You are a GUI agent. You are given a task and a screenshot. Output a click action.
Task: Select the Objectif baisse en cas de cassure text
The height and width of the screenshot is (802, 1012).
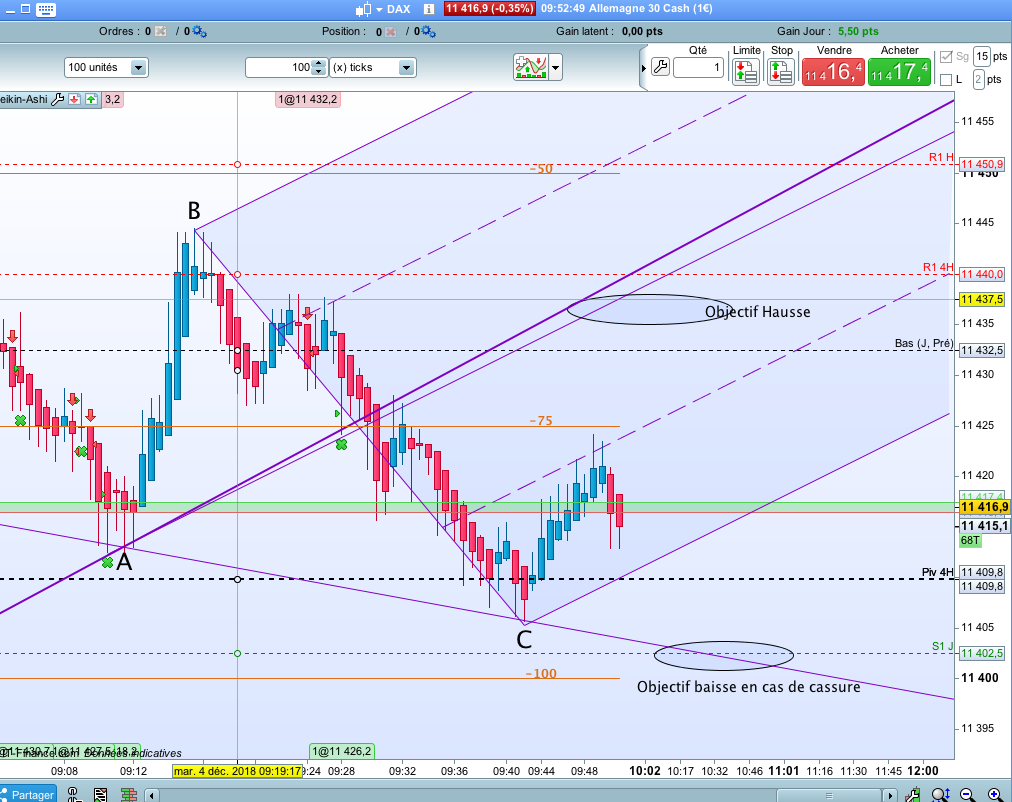(x=748, y=687)
